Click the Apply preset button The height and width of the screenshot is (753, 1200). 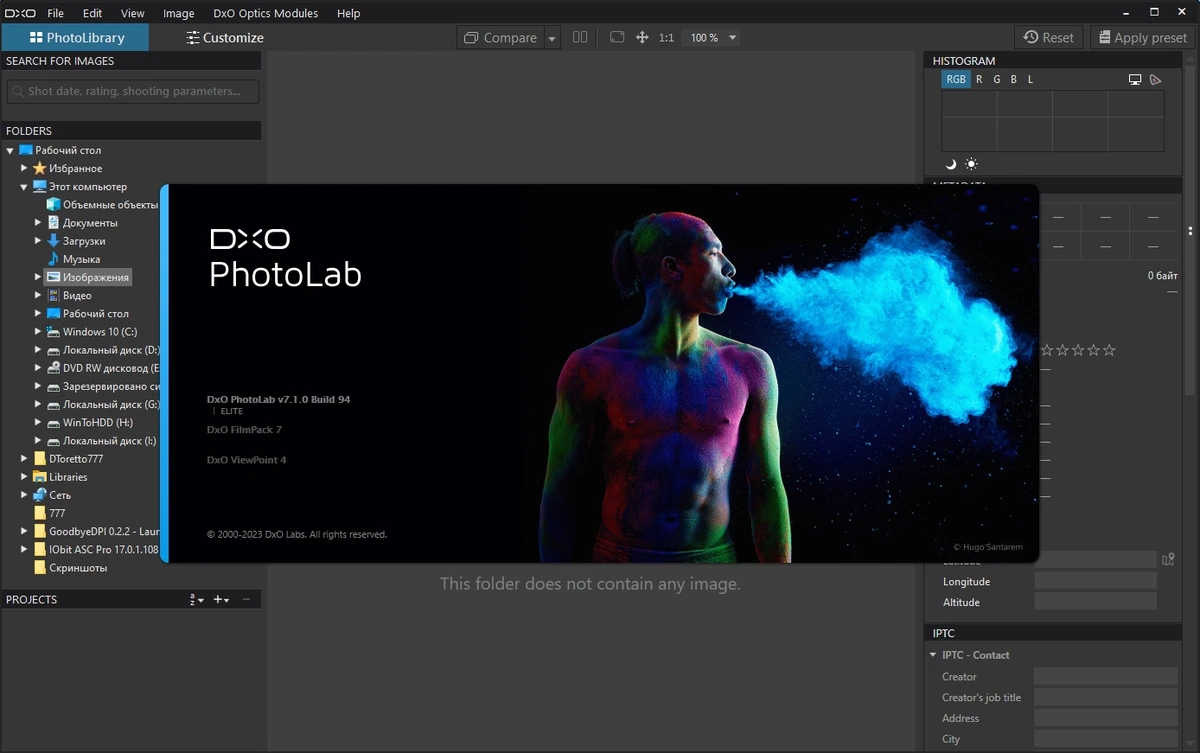[1142, 38]
